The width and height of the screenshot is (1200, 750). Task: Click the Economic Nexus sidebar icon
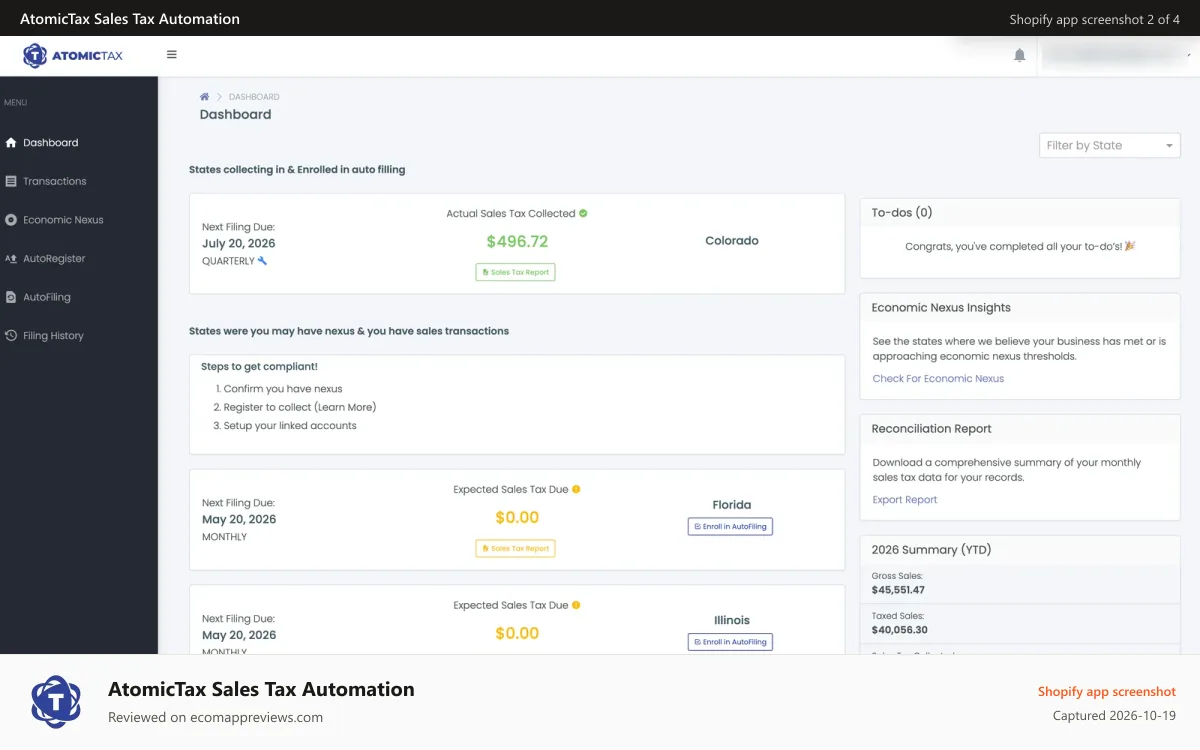point(11,220)
